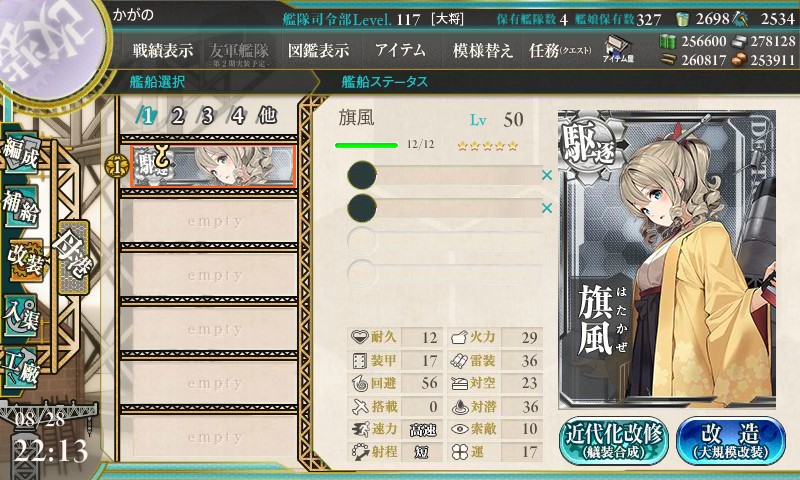Open the 任務 quest menu

click(560, 50)
